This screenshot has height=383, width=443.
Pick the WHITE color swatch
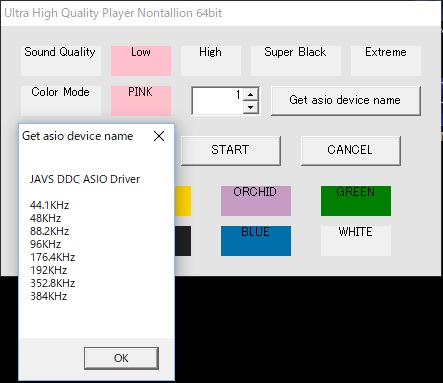pos(356,241)
